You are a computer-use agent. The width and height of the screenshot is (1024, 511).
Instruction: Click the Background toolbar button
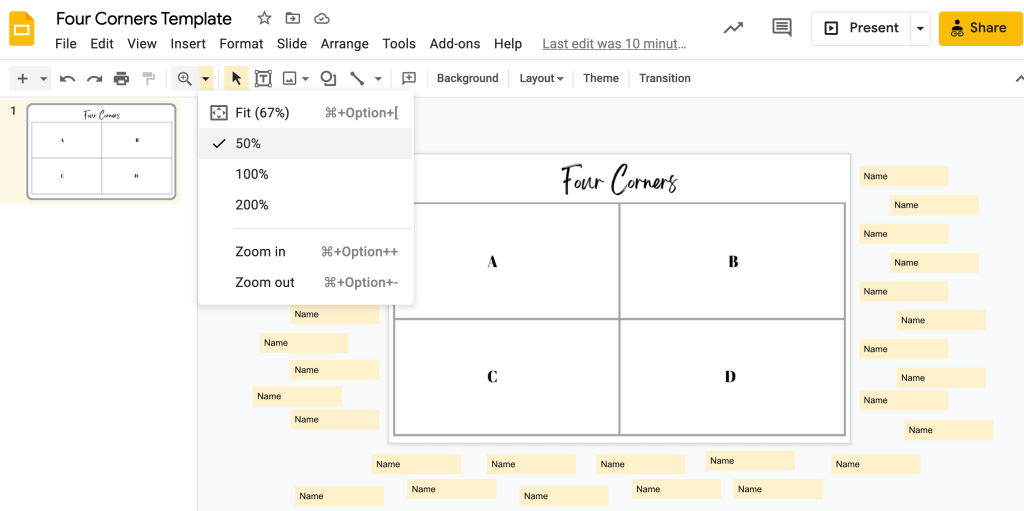(x=467, y=78)
